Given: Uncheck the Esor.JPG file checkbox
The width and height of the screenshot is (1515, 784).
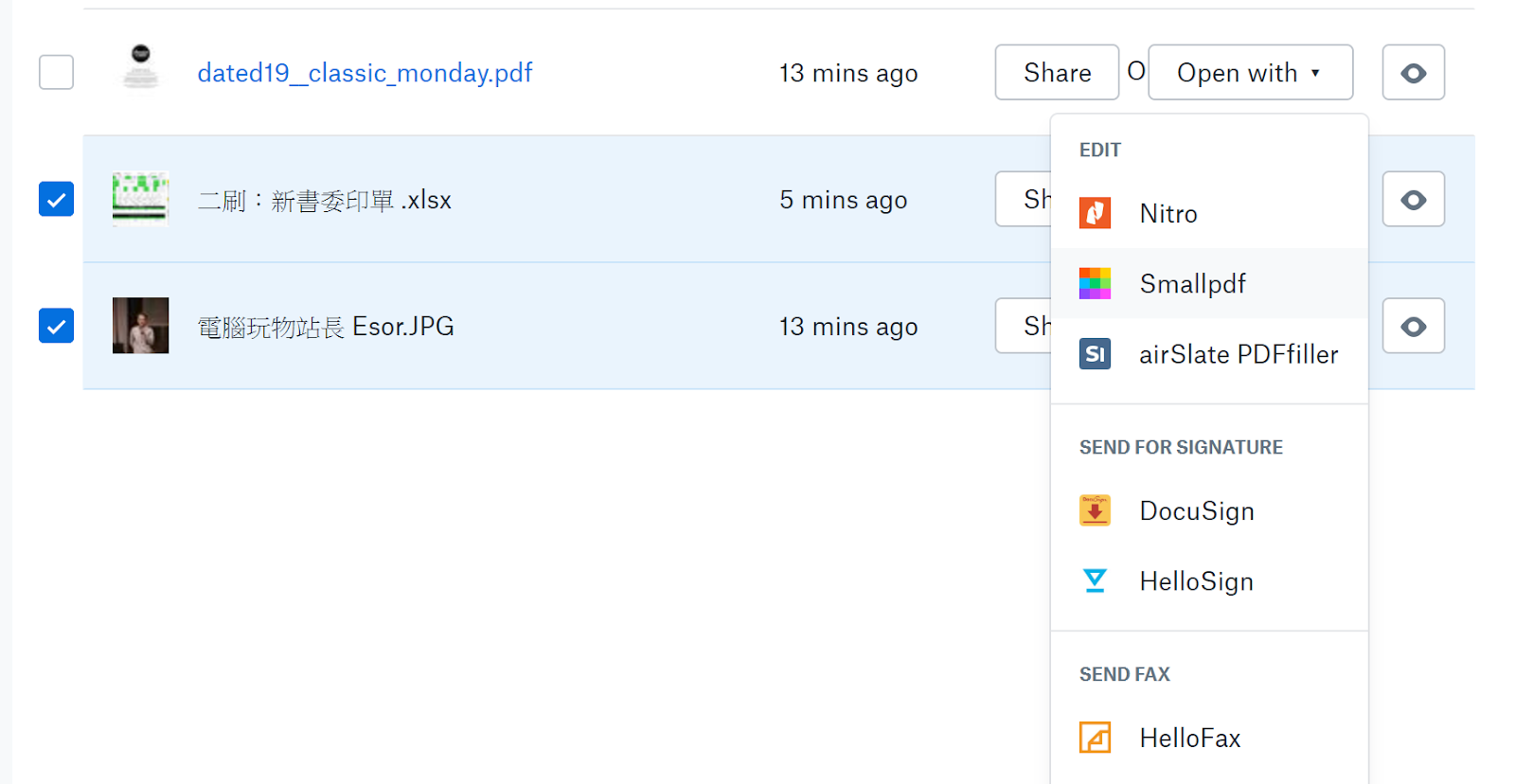Looking at the screenshot, I should click(x=57, y=326).
